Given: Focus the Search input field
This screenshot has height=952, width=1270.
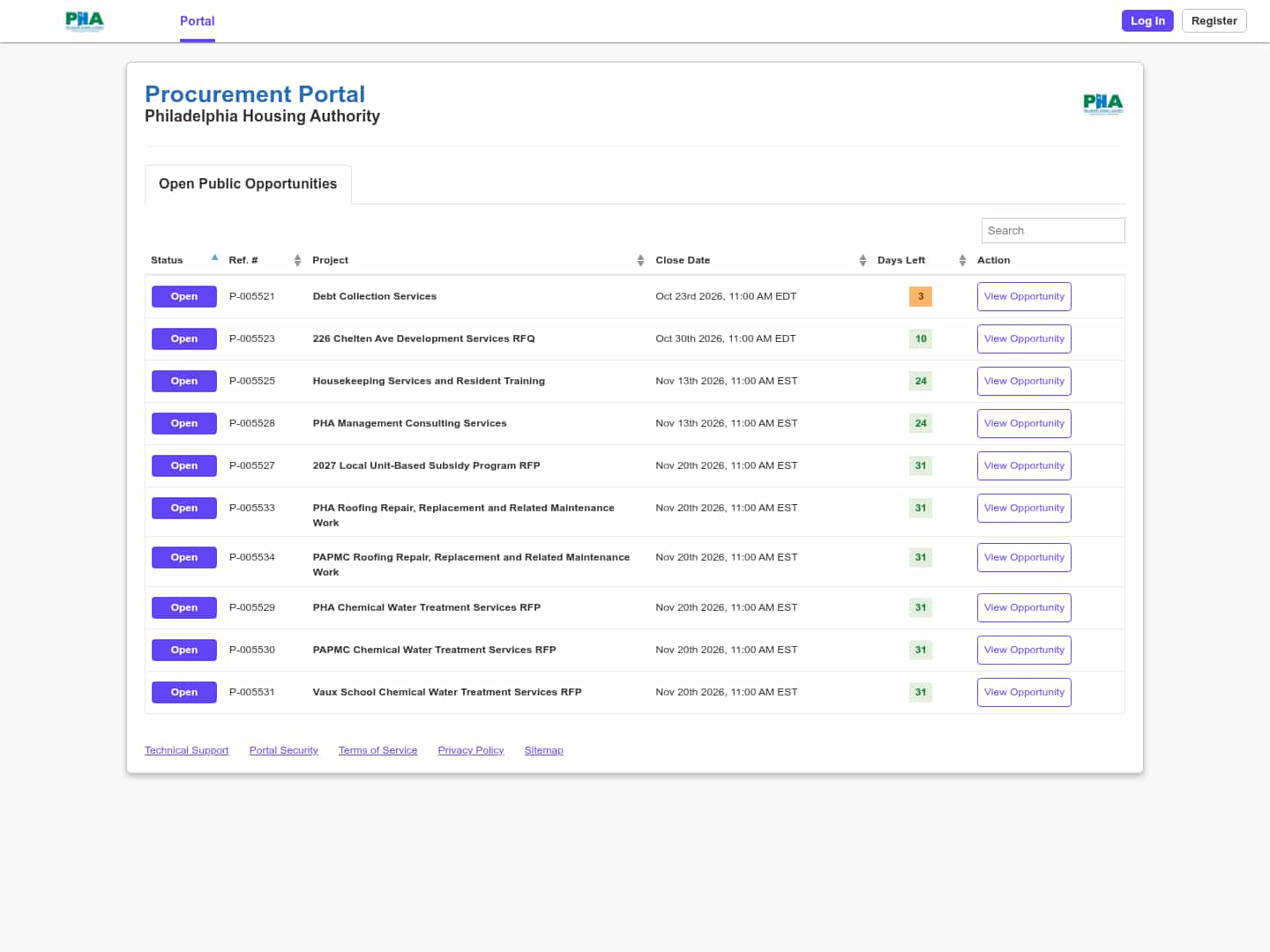Looking at the screenshot, I should pos(1053,231).
